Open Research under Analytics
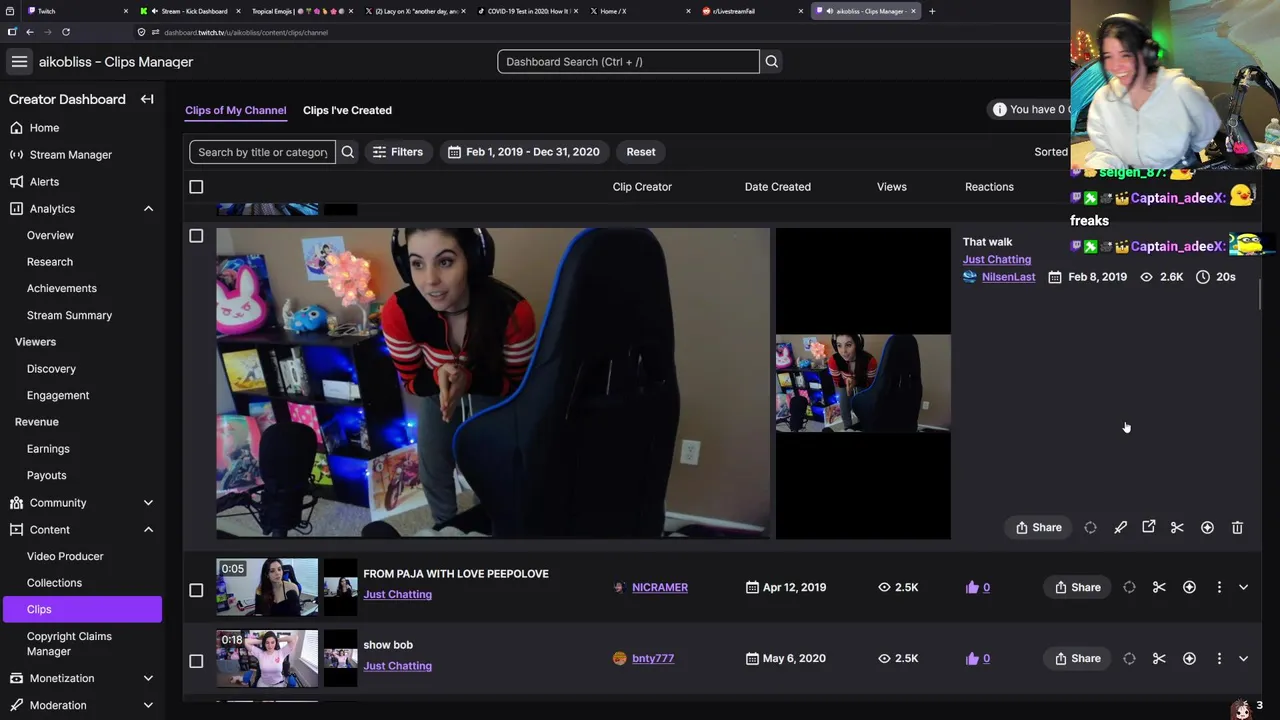The image size is (1280, 720). coord(50,262)
